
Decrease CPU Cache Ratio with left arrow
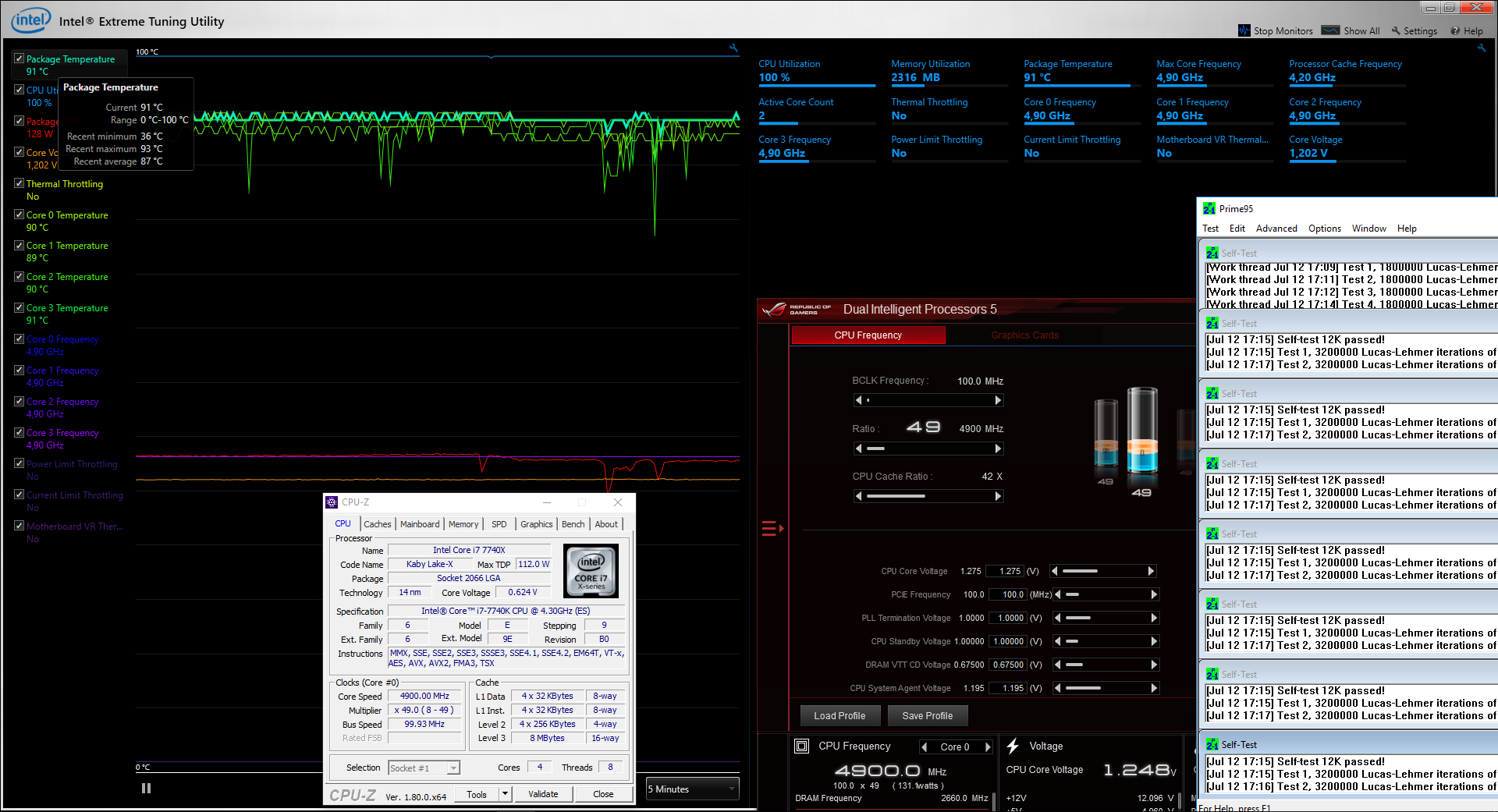[x=858, y=496]
